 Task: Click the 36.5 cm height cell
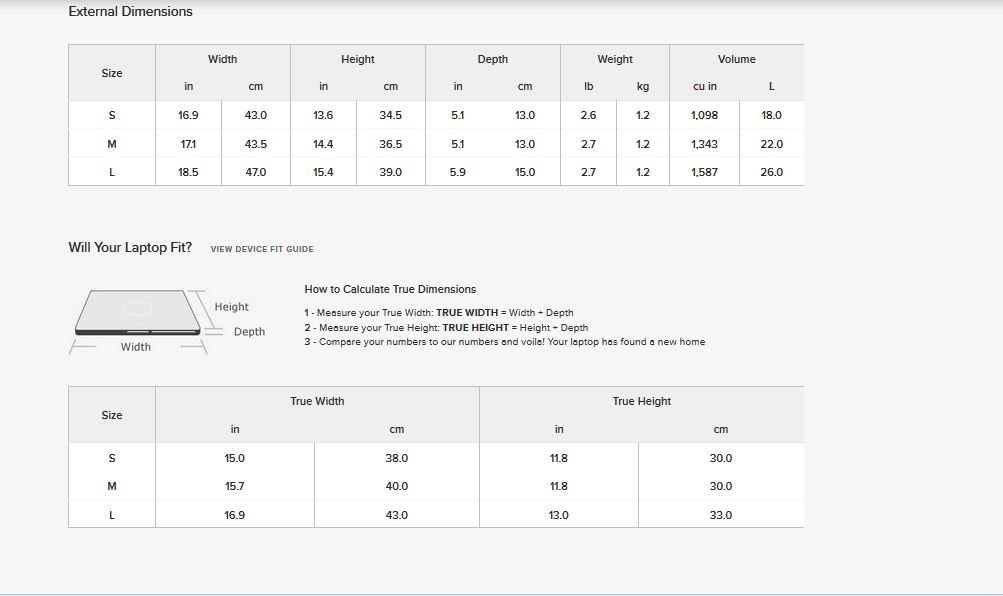(390, 144)
